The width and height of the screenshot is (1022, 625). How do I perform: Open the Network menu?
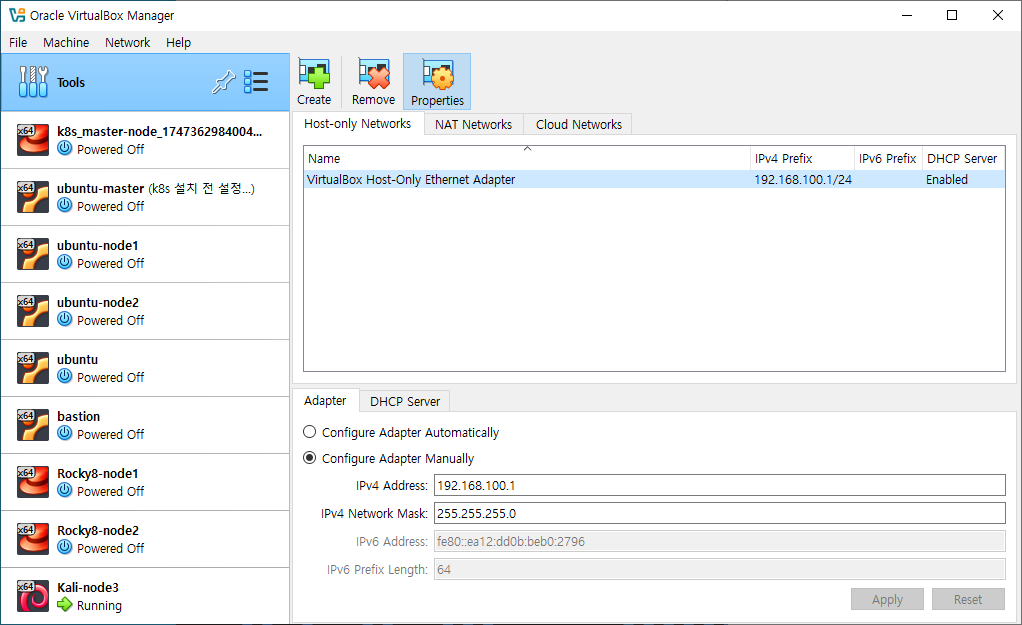coord(128,42)
